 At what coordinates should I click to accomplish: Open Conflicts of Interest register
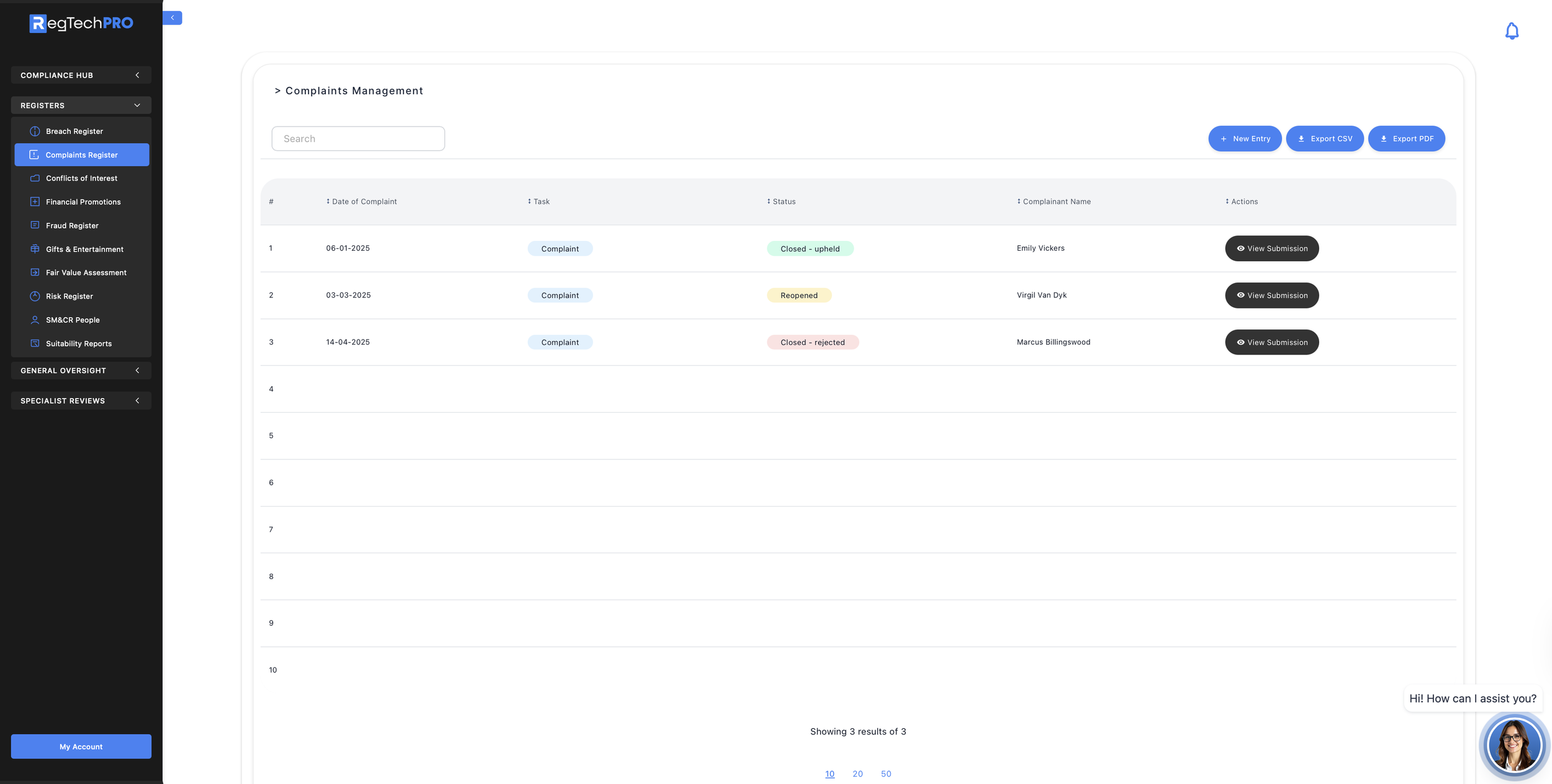(81, 178)
